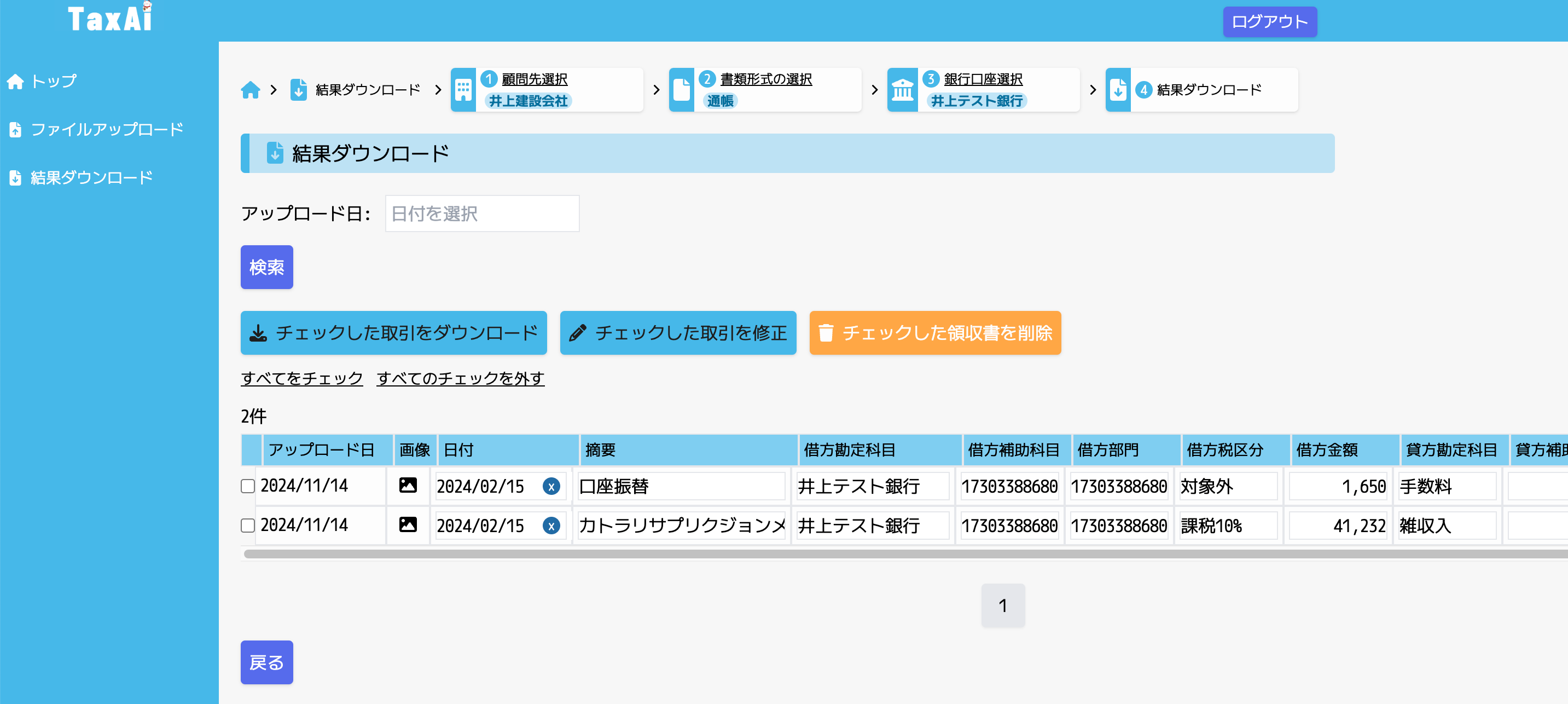Check the 41,232 transaction row checkbox
1568x704 pixels.
coord(247,525)
